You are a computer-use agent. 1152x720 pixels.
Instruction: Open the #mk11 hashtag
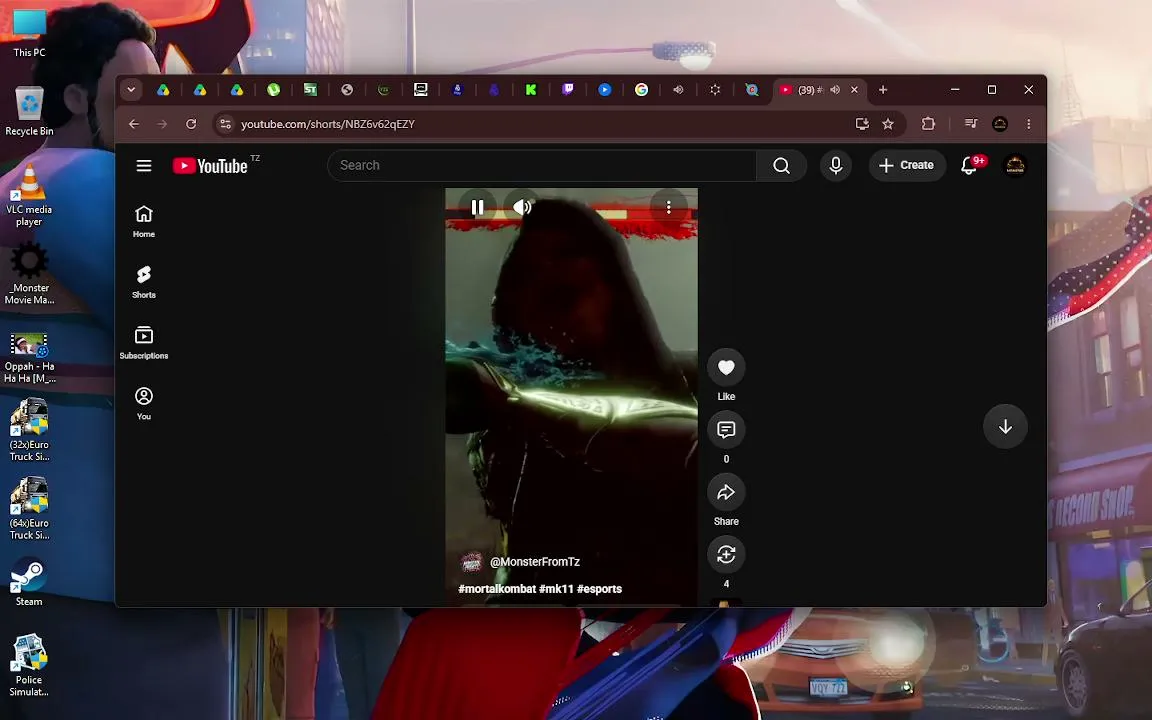click(556, 588)
